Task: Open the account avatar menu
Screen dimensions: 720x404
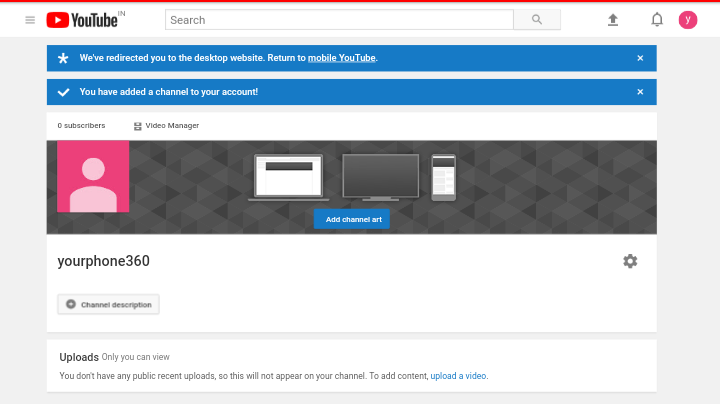Action: coord(688,20)
